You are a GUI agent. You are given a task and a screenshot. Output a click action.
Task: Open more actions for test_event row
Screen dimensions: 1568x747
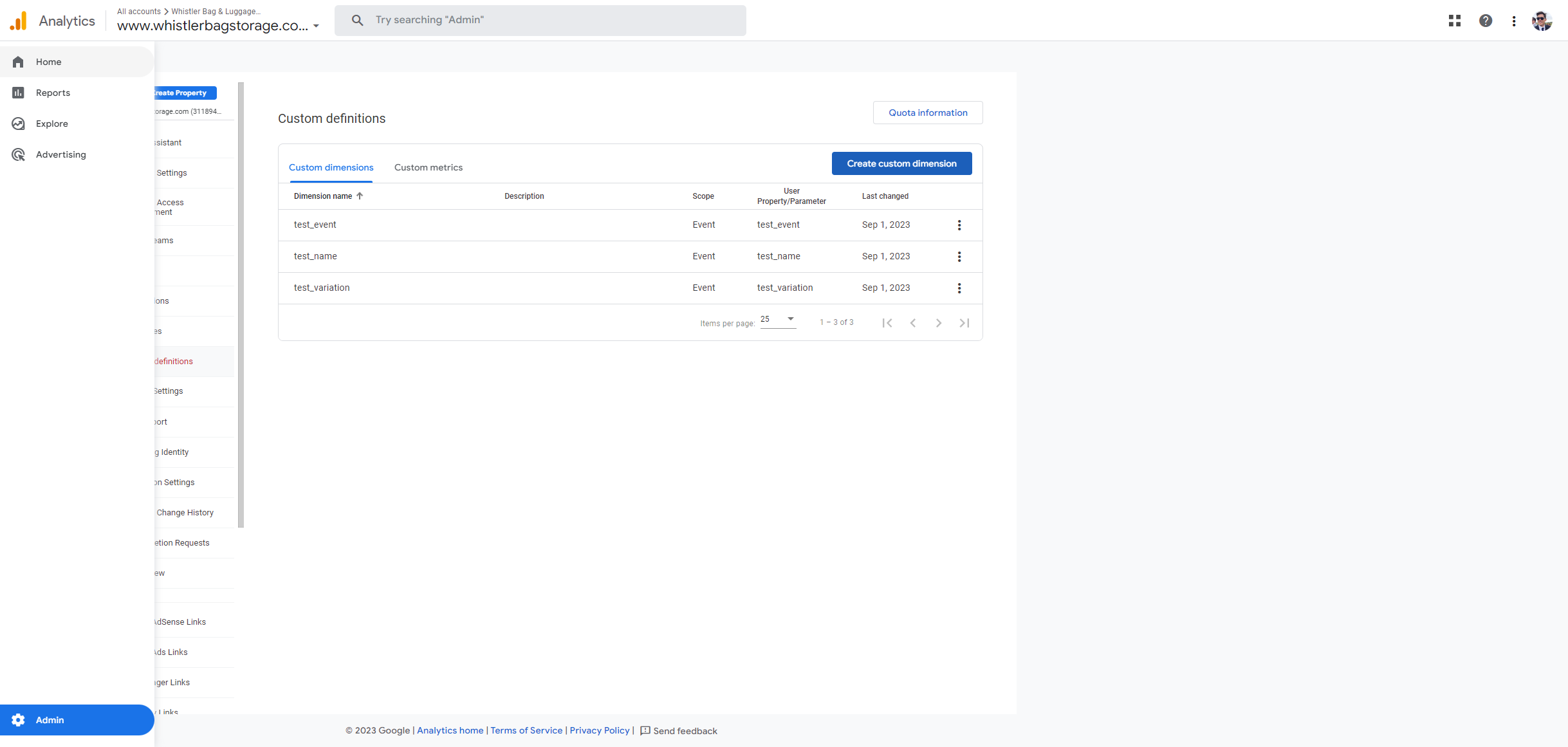(959, 225)
